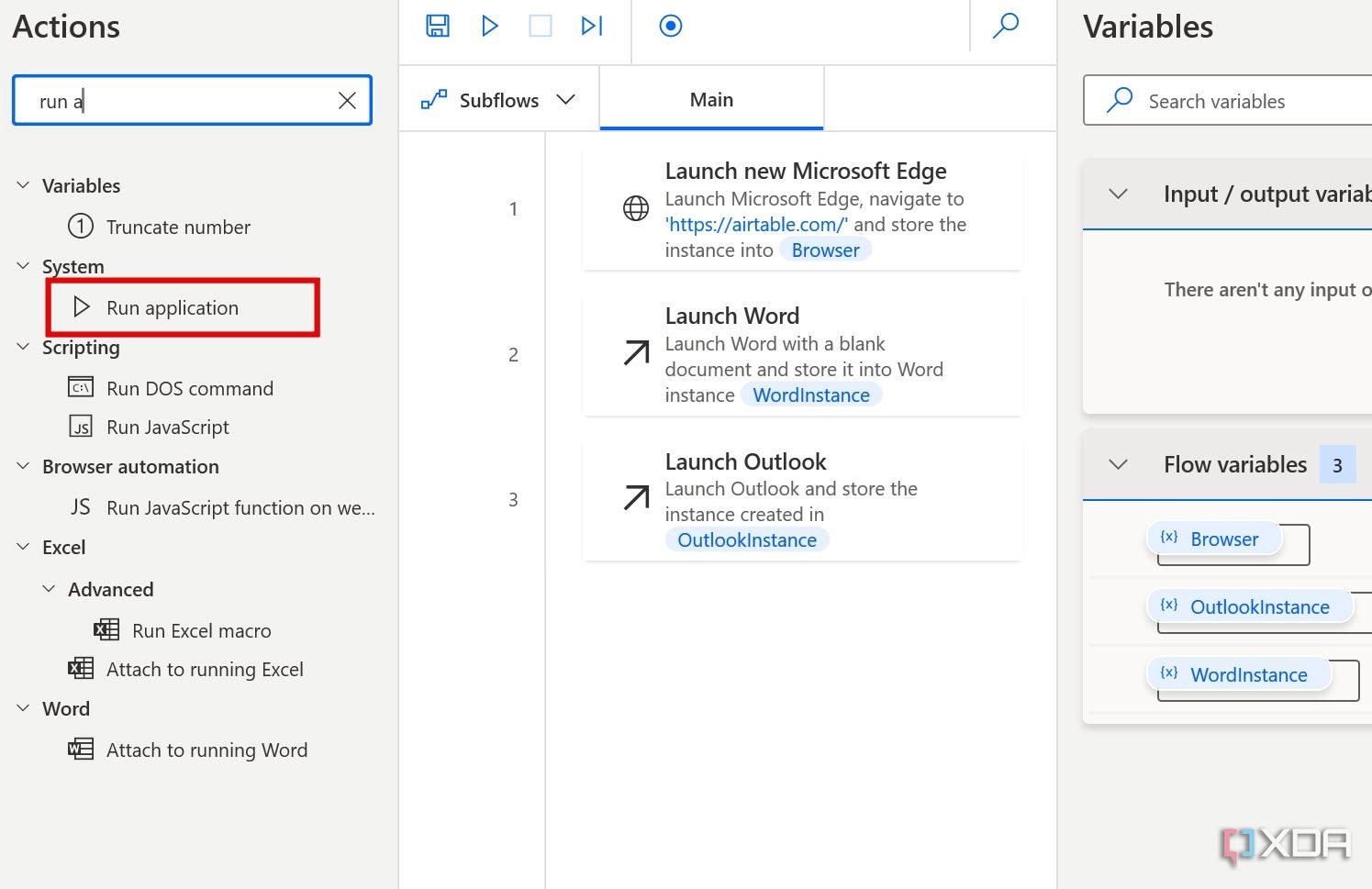Click line number 1 in the flow
1372x889 pixels.
tap(513, 209)
